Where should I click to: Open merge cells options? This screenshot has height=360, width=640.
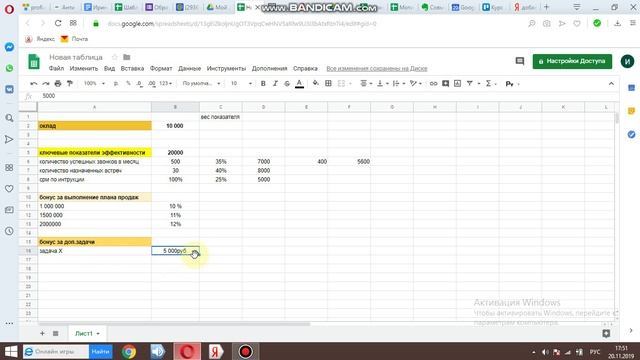point(344,84)
